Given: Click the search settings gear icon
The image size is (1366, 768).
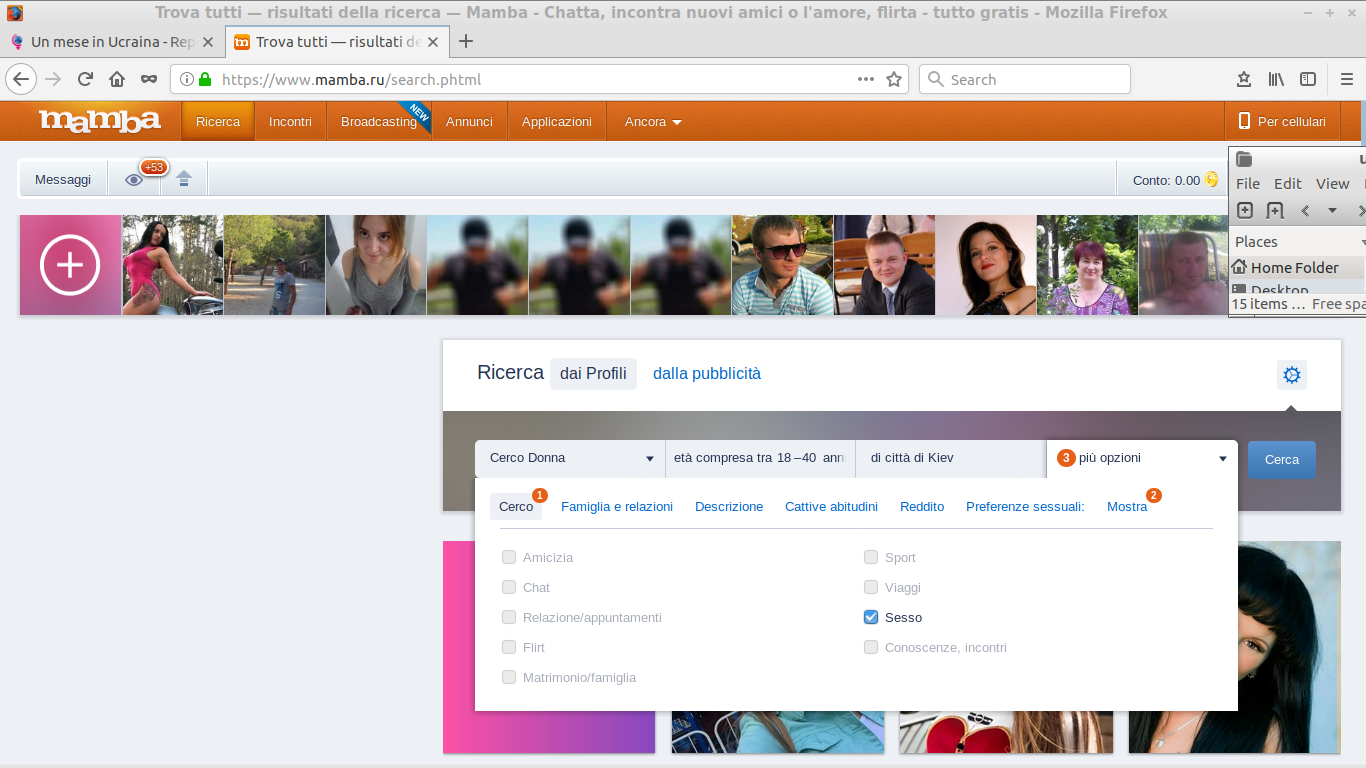Looking at the screenshot, I should 1291,375.
